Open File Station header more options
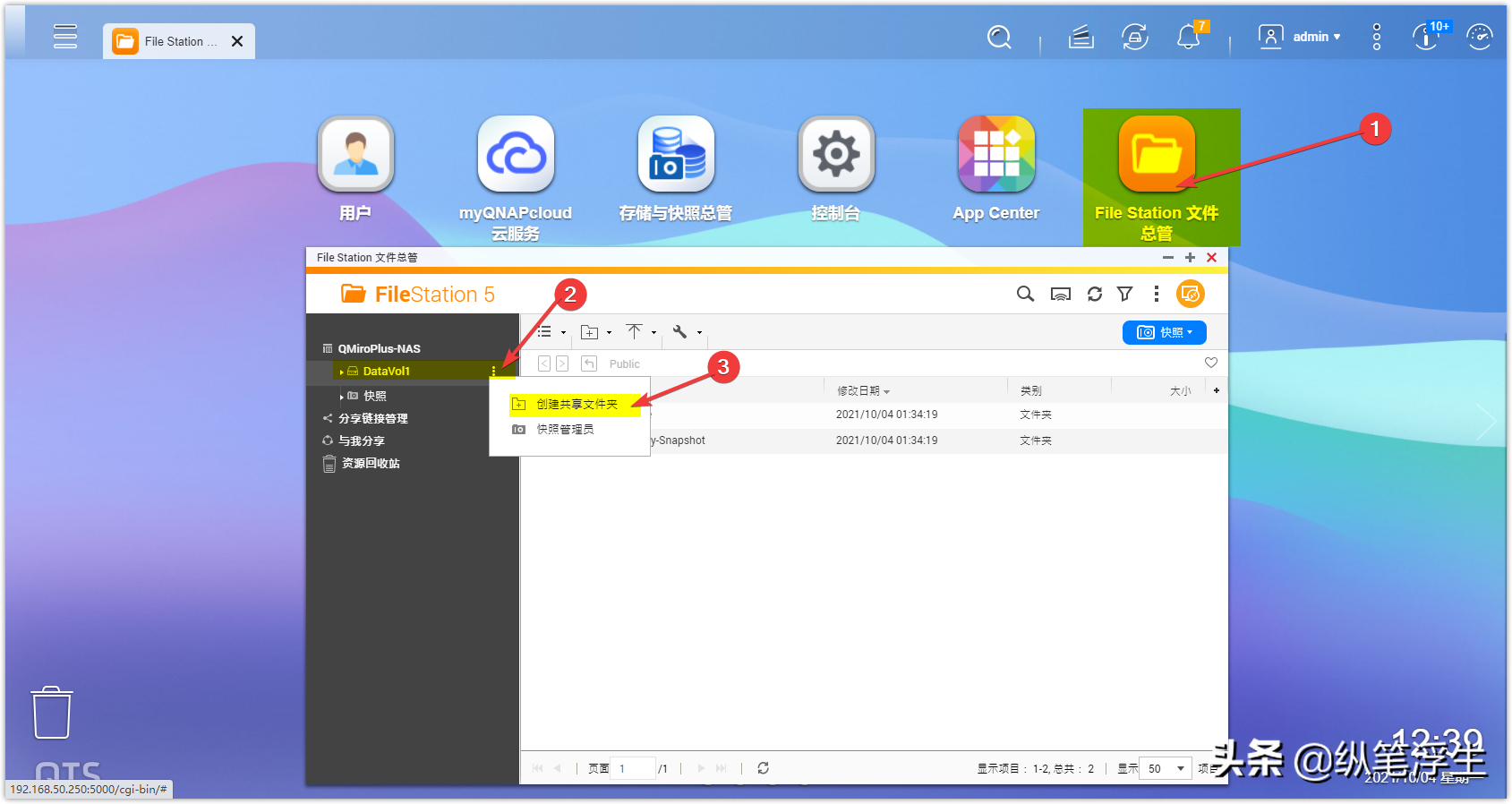The height and width of the screenshot is (804, 1512). click(1157, 294)
